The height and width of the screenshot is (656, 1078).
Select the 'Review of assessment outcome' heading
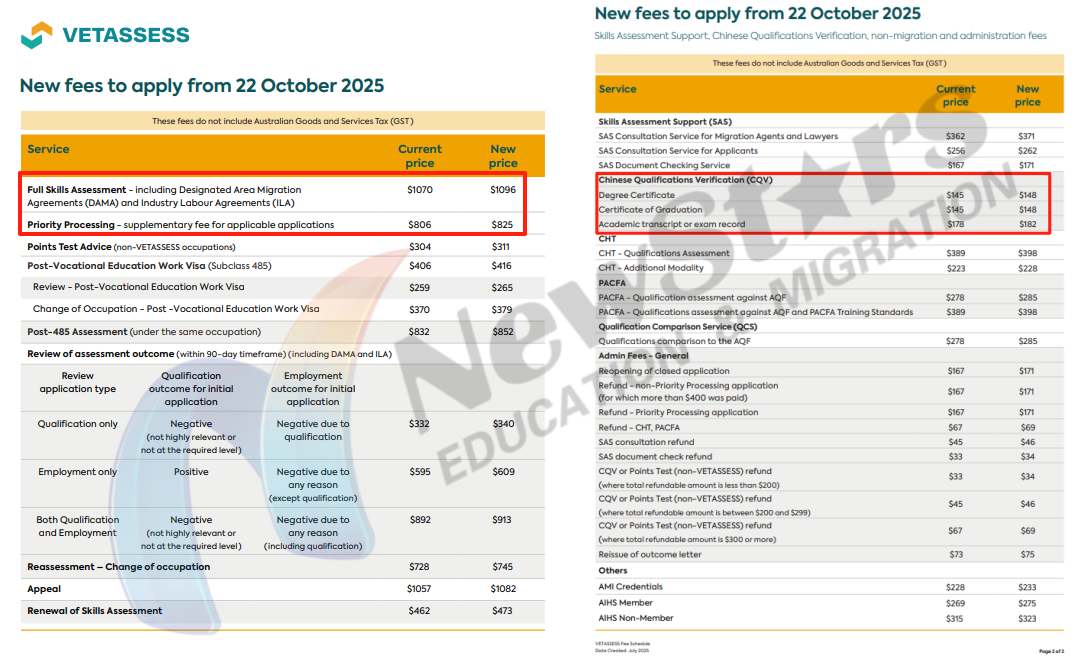(100, 354)
